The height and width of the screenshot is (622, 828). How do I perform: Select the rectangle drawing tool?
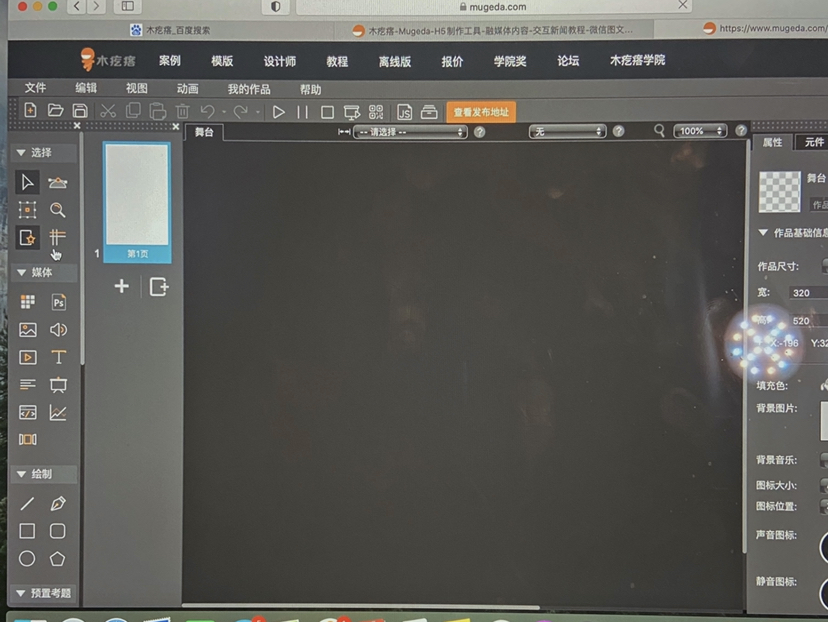tap(27, 531)
